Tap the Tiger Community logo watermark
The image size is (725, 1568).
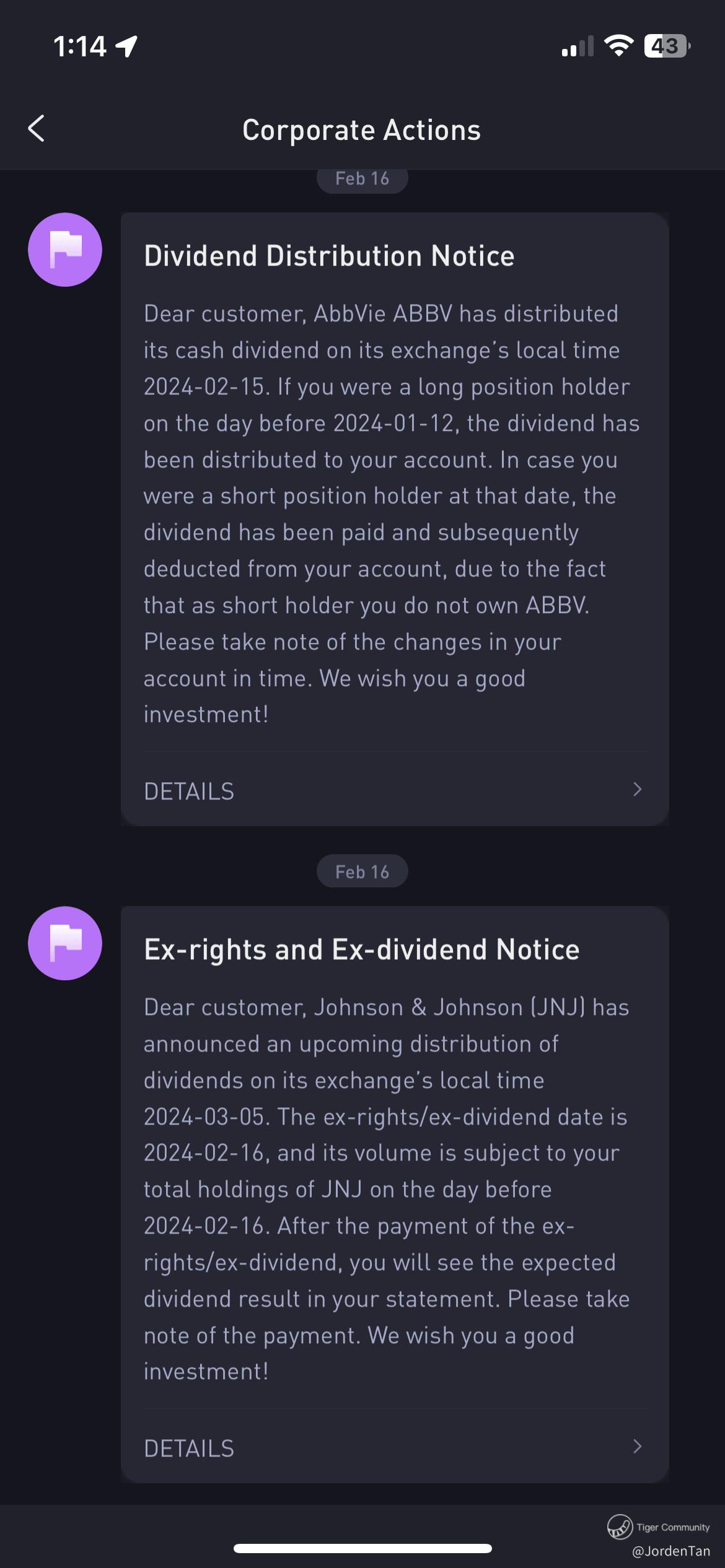(x=620, y=1527)
